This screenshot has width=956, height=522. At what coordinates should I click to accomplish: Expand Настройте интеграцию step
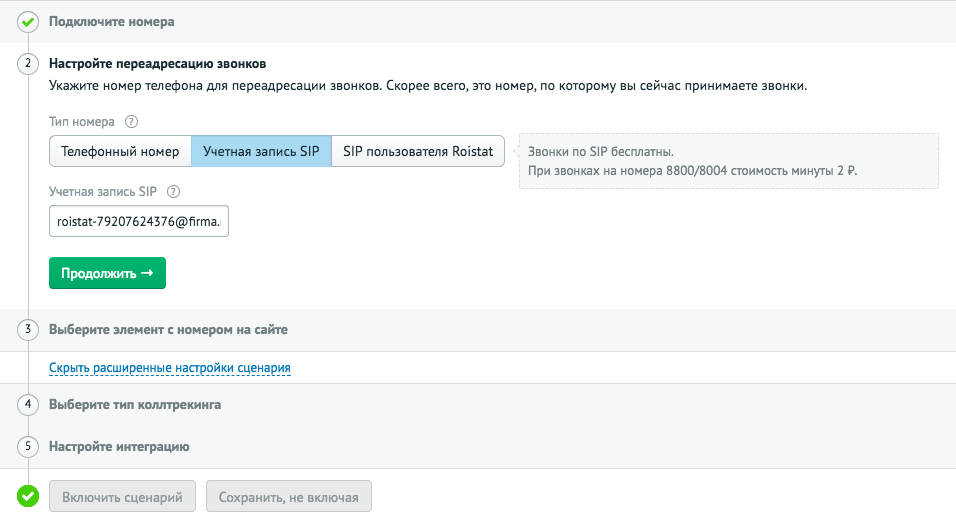coord(119,447)
